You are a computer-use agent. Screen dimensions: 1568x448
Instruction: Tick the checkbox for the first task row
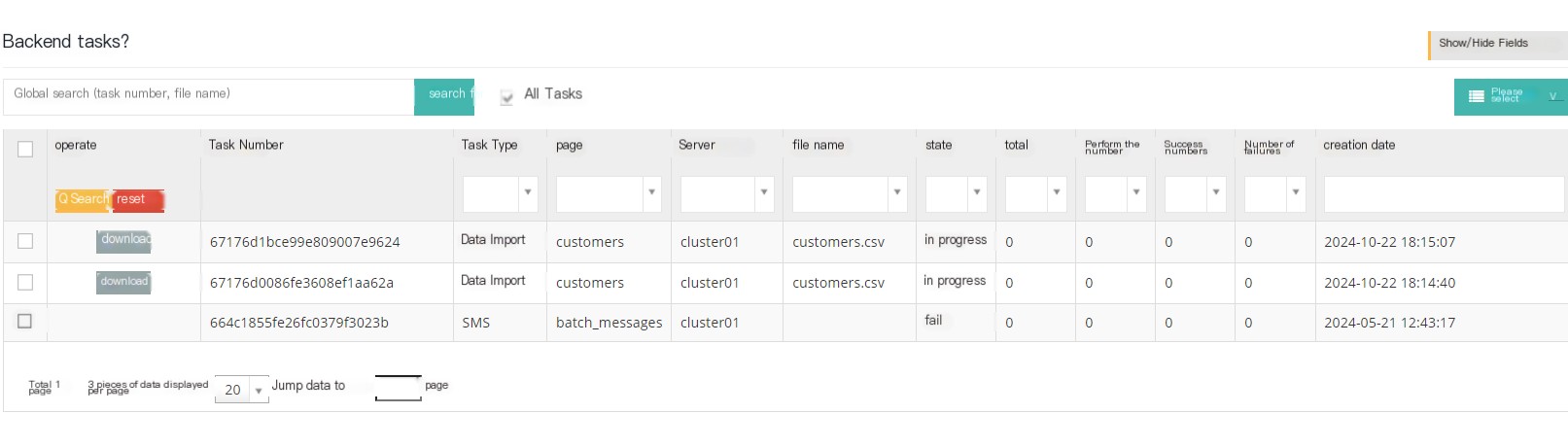click(x=25, y=241)
